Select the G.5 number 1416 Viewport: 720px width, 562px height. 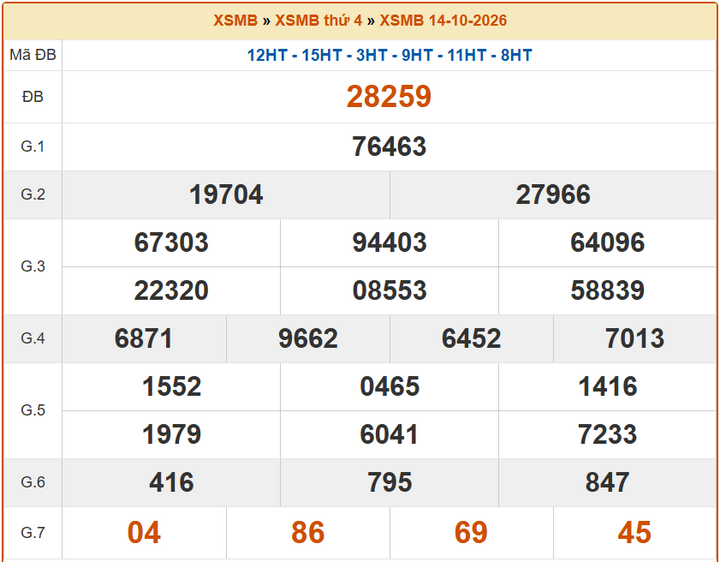point(608,387)
